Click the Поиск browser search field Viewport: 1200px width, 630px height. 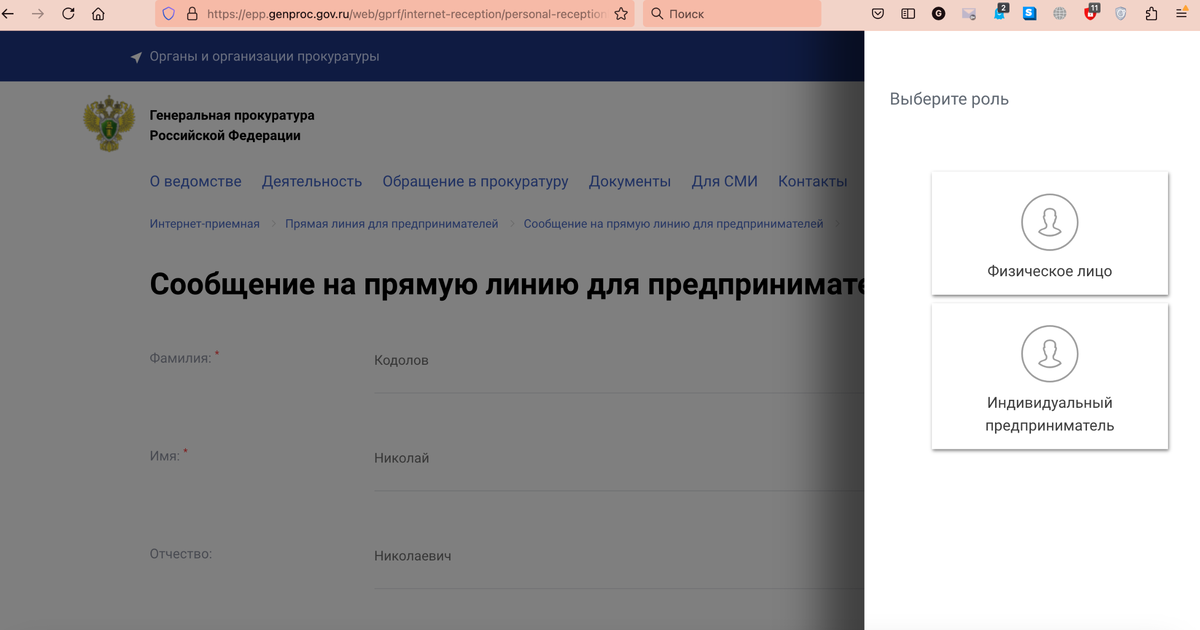pos(732,14)
